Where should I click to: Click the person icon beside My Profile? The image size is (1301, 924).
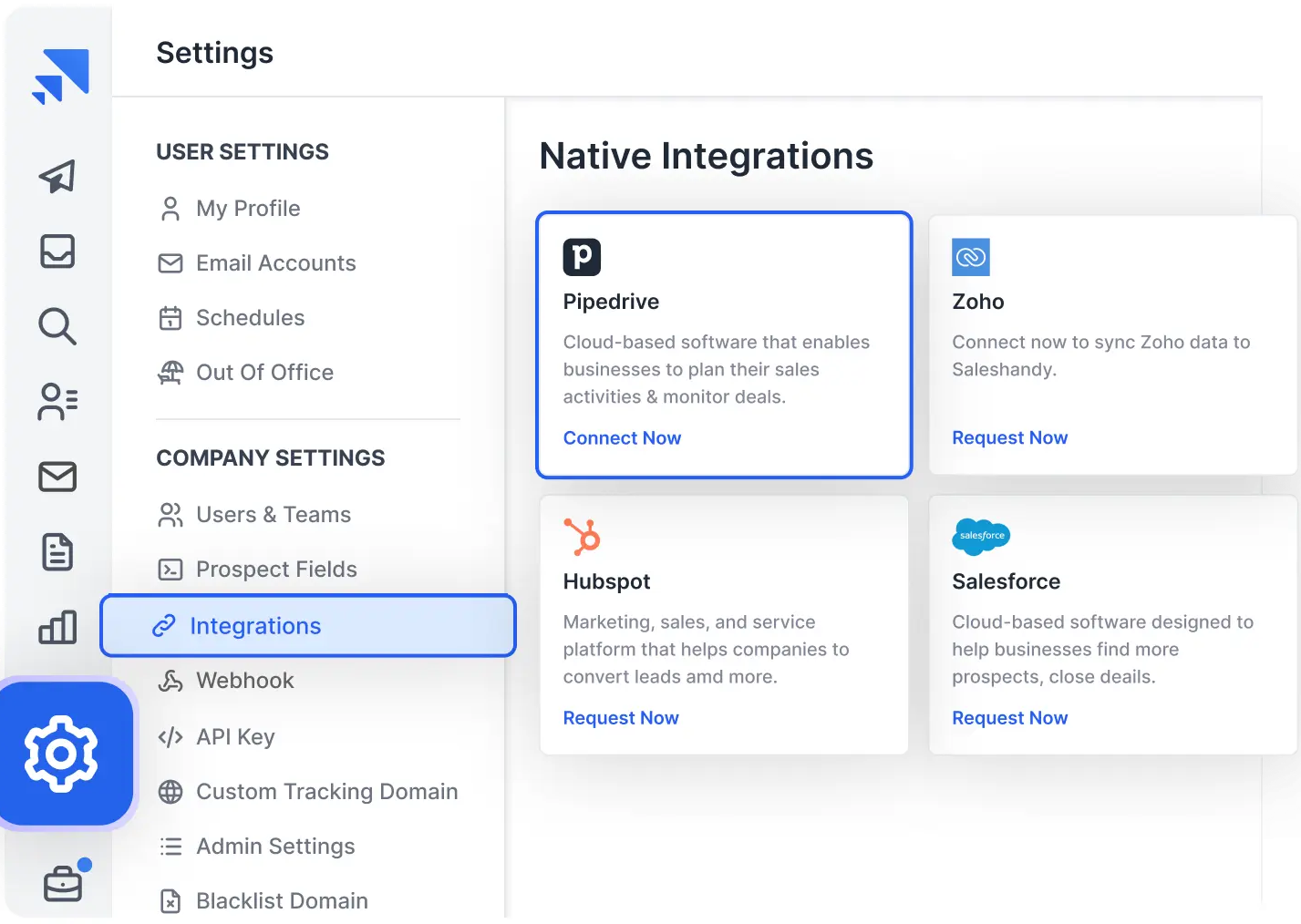pos(170,209)
